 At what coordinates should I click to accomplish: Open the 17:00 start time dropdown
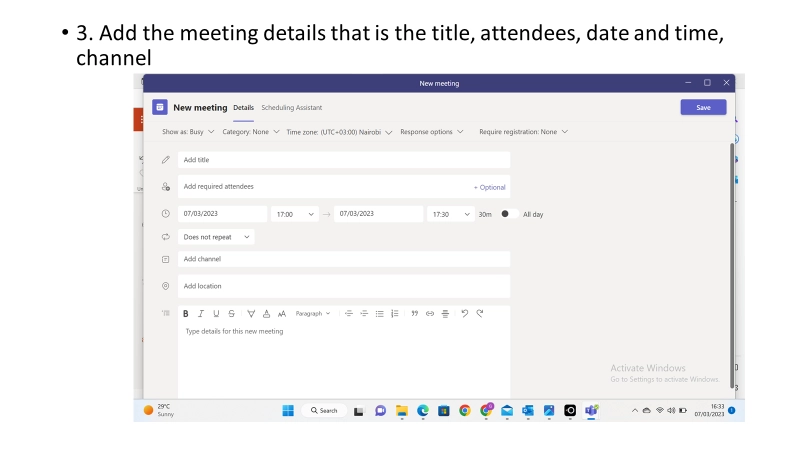tap(295, 214)
